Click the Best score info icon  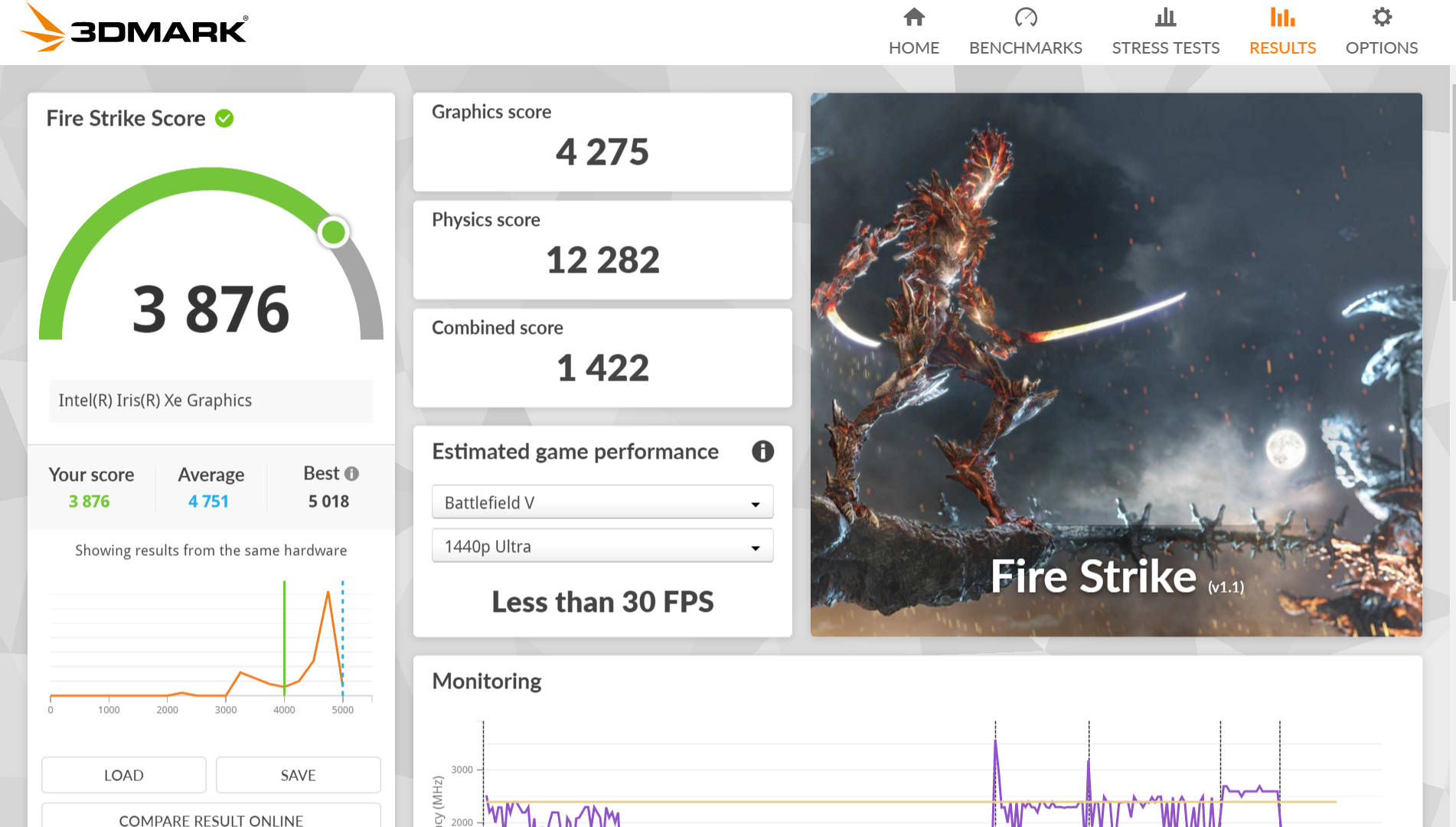click(x=351, y=474)
